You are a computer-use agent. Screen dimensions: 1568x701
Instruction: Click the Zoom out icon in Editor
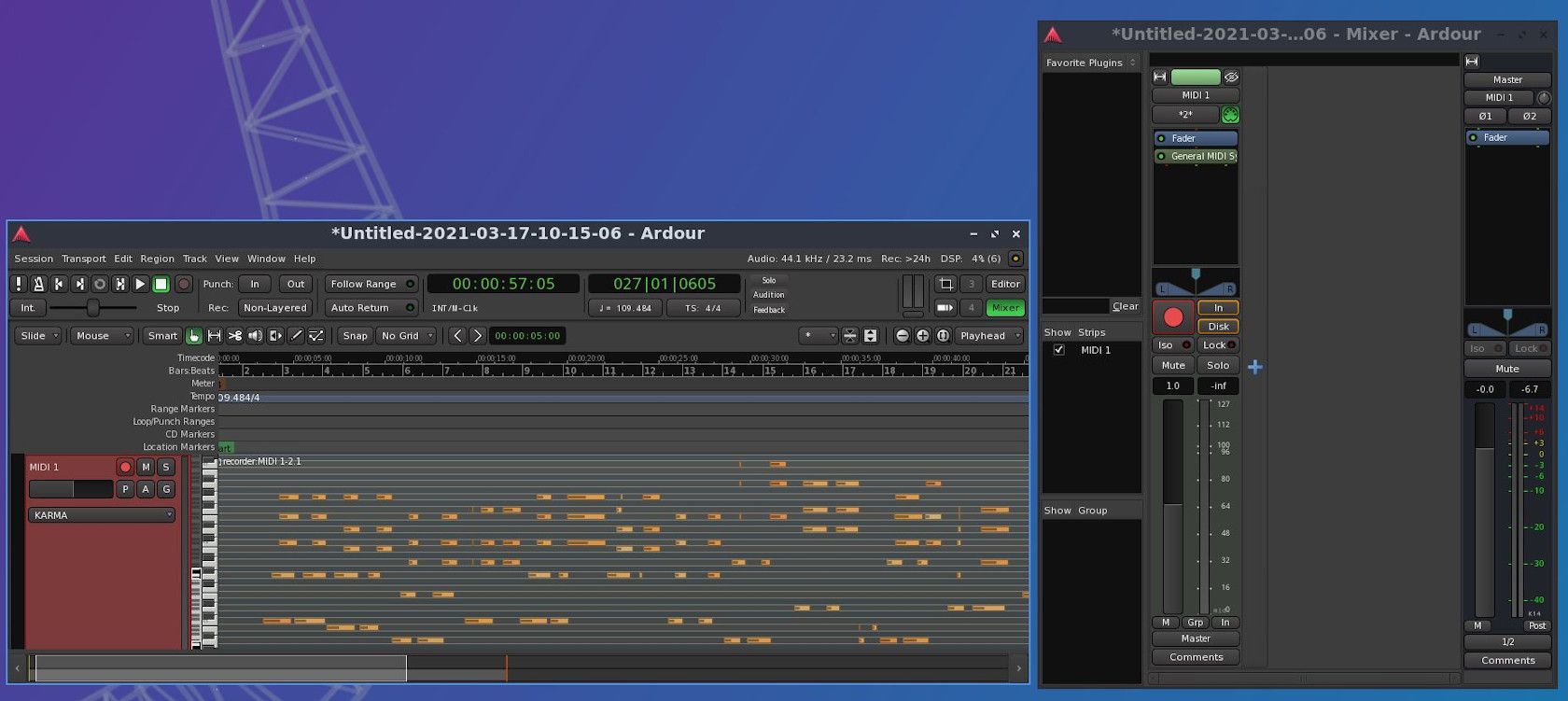click(x=902, y=336)
